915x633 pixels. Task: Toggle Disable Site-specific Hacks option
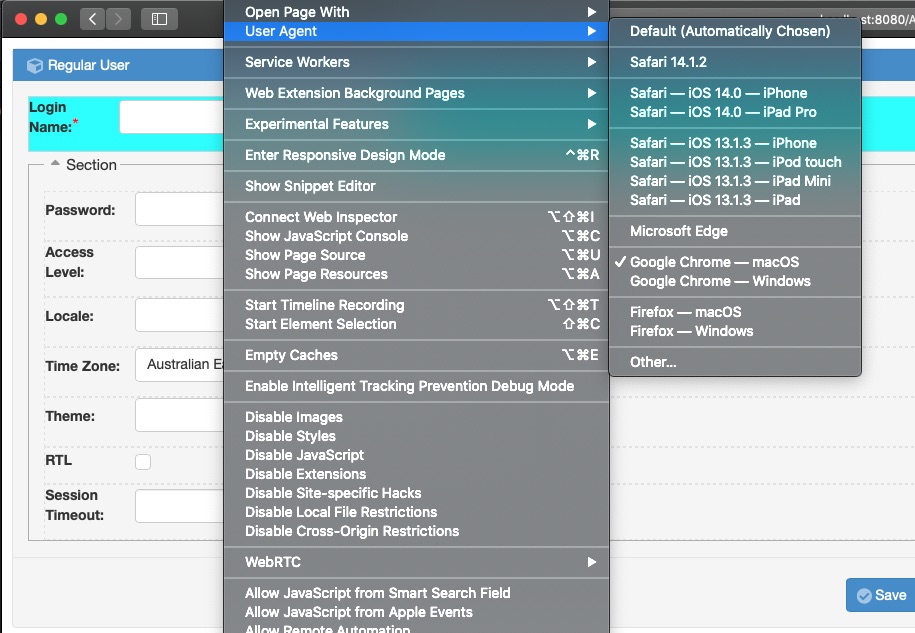coord(417,493)
